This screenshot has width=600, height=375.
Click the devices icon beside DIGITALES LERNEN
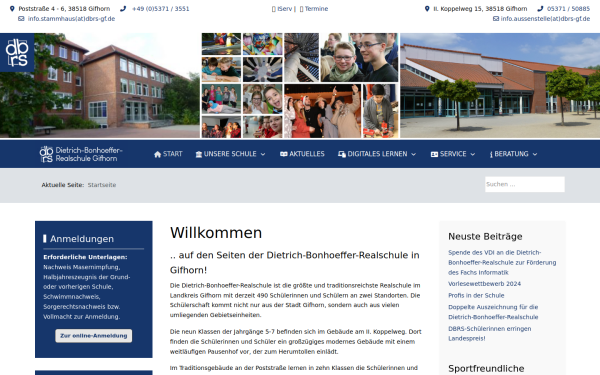pyautogui.click(x=342, y=154)
